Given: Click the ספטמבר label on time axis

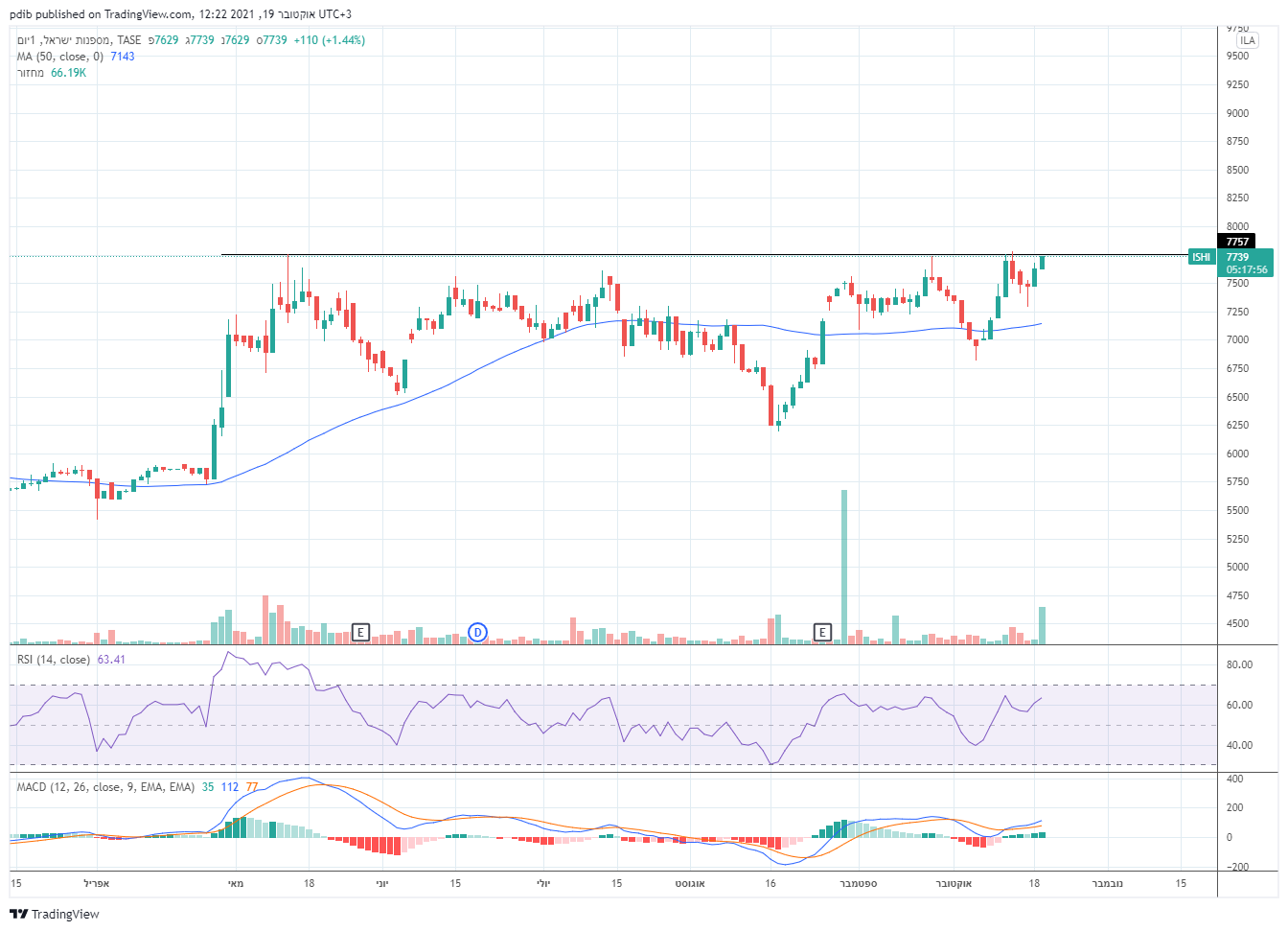Looking at the screenshot, I should tap(859, 883).
